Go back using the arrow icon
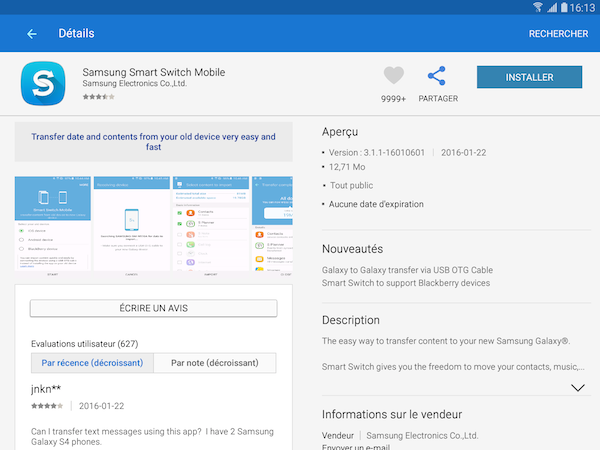This screenshot has height=450, width=600. click(x=32, y=34)
